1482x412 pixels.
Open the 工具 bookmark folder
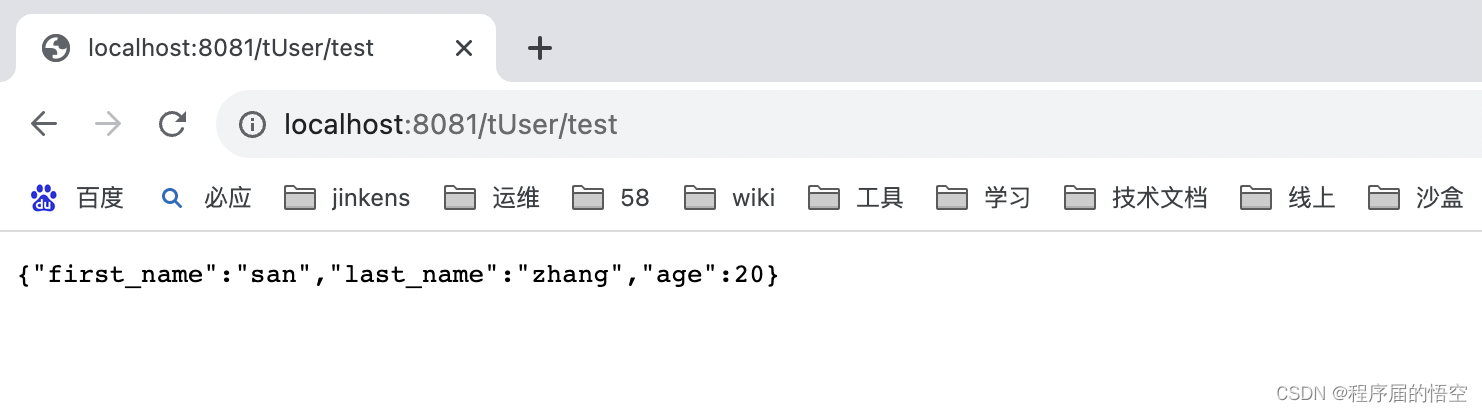point(856,198)
